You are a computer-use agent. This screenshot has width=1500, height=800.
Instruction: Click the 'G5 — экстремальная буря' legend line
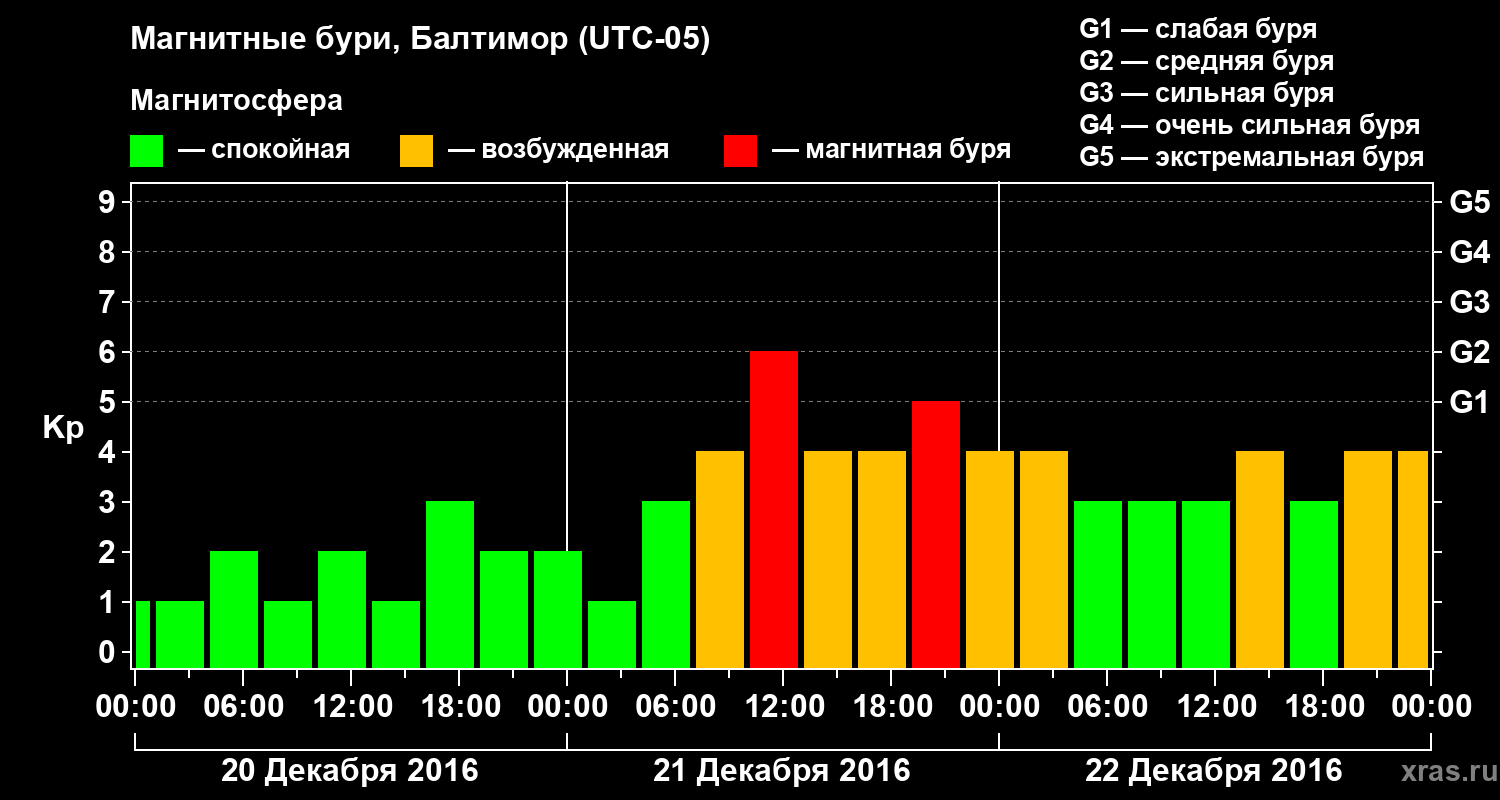tap(1252, 157)
